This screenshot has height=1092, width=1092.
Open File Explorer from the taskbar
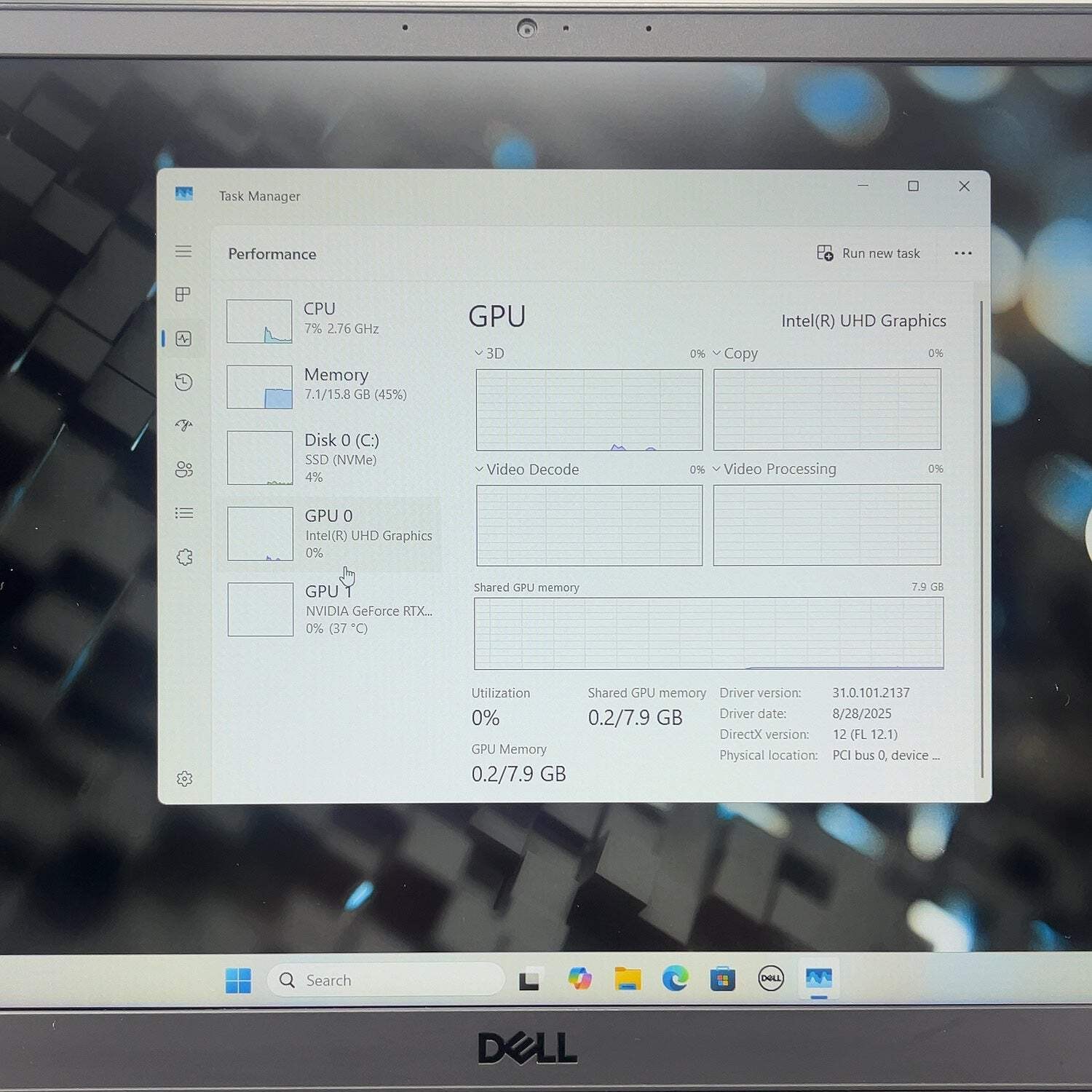pyautogui.click(x=628, y=979)
